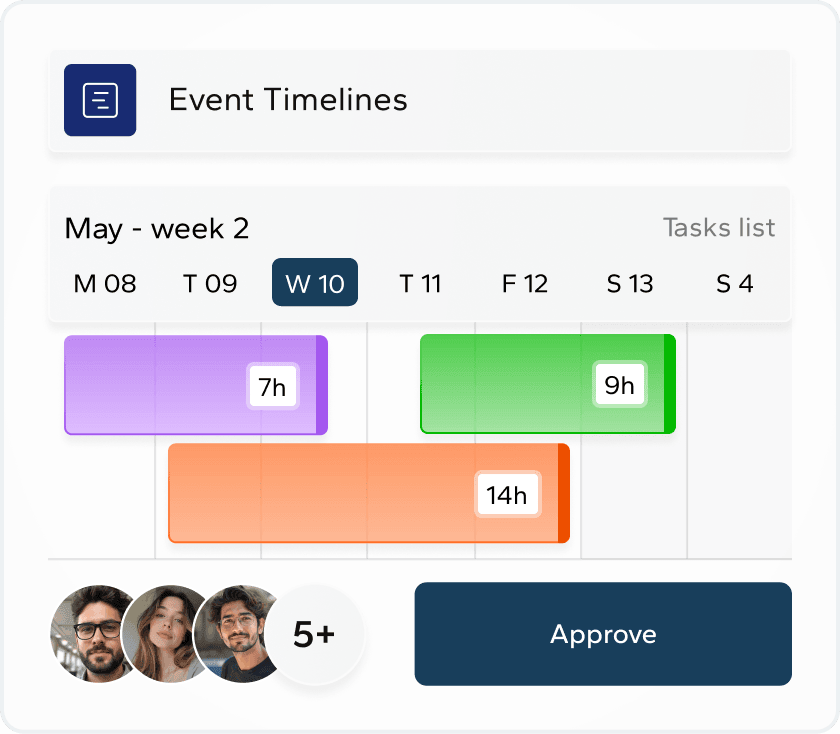Click the 14h duration badge
The height and width of the screenshot is (734, 840).
[x=507, y=495]
